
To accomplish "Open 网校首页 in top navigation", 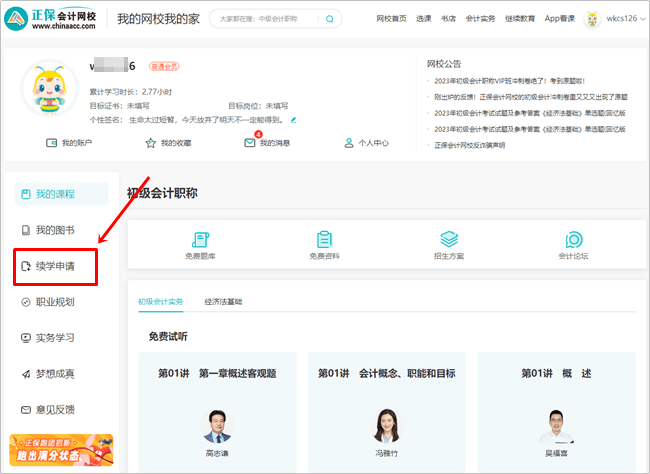I will click(391, 19).
